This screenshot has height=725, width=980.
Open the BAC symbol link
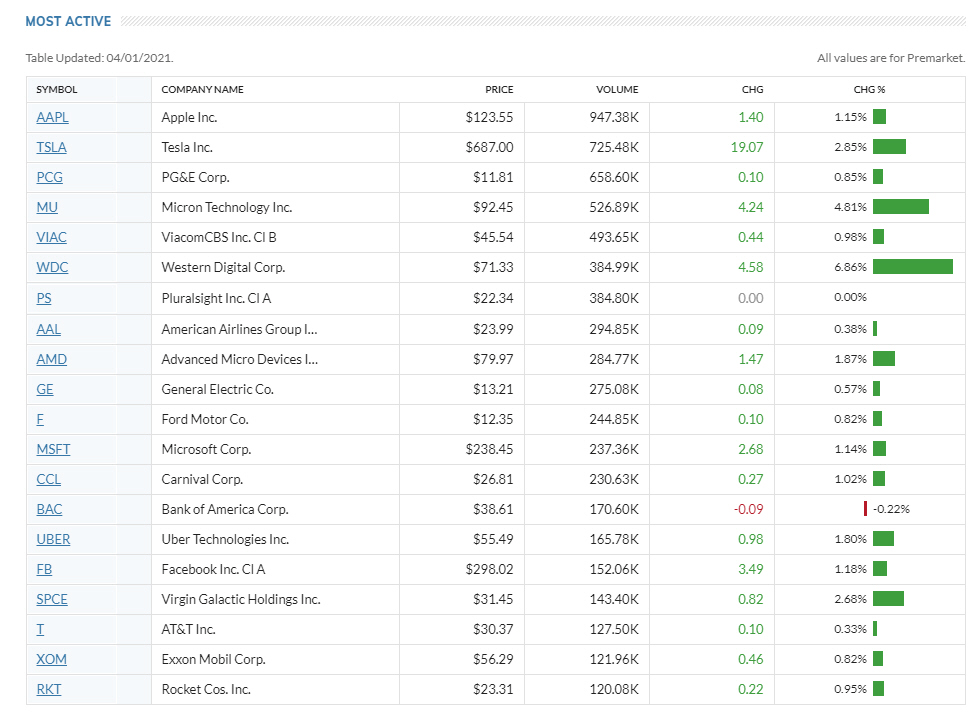[x=49, y=509]
